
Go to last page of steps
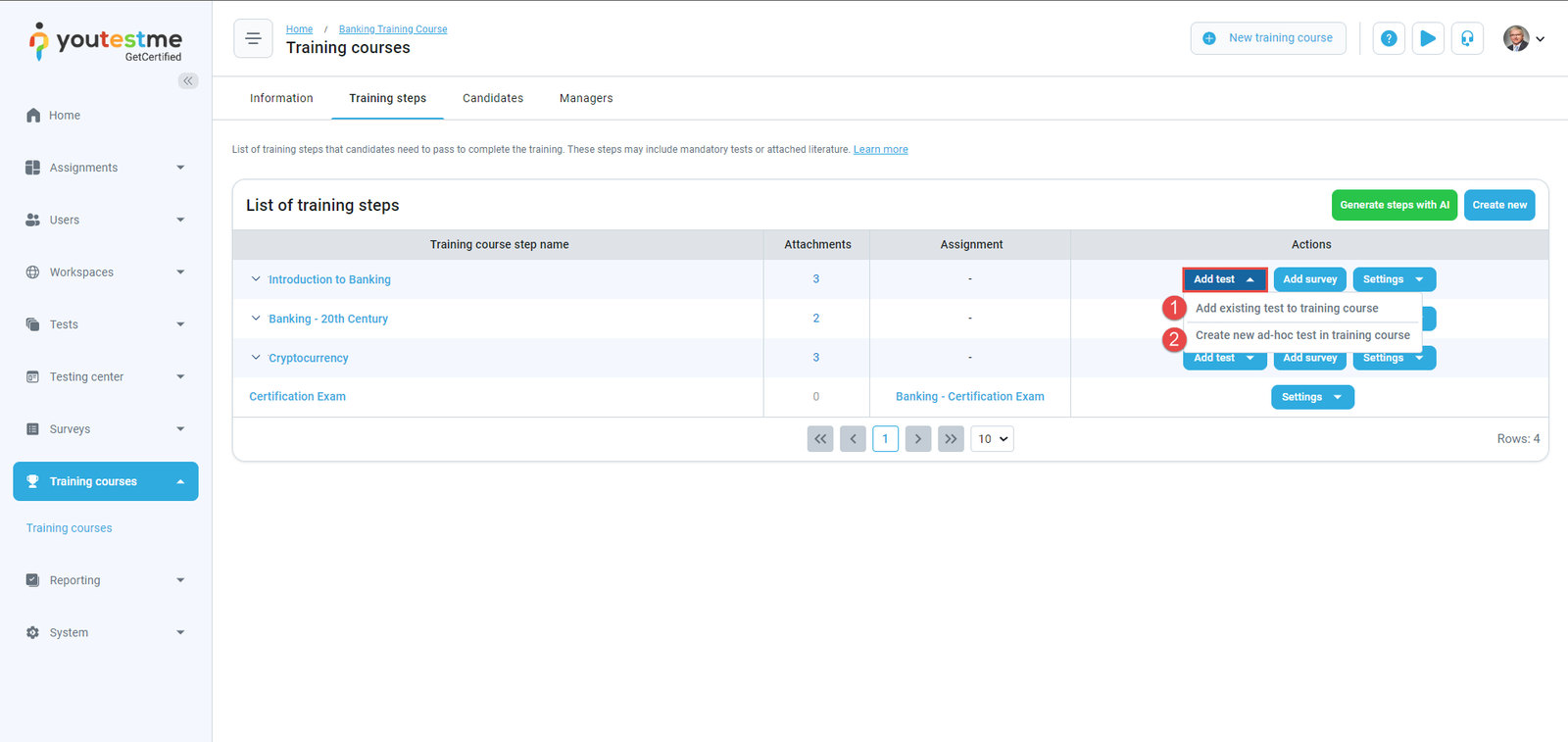[x=951, y=439]
